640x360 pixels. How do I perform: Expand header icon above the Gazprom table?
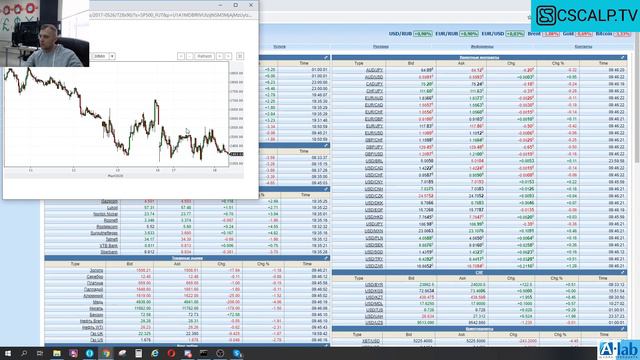(x=326, y=189)
